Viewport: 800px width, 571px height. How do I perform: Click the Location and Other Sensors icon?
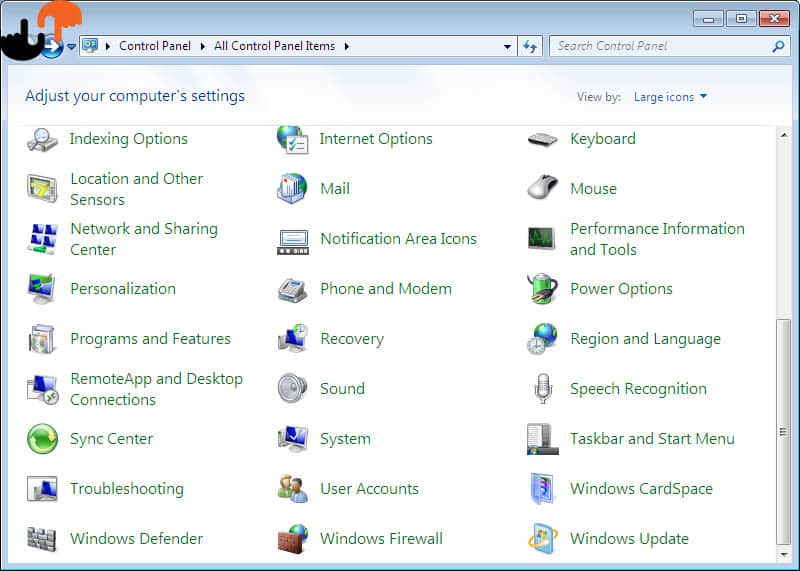(x=42, y=189)
